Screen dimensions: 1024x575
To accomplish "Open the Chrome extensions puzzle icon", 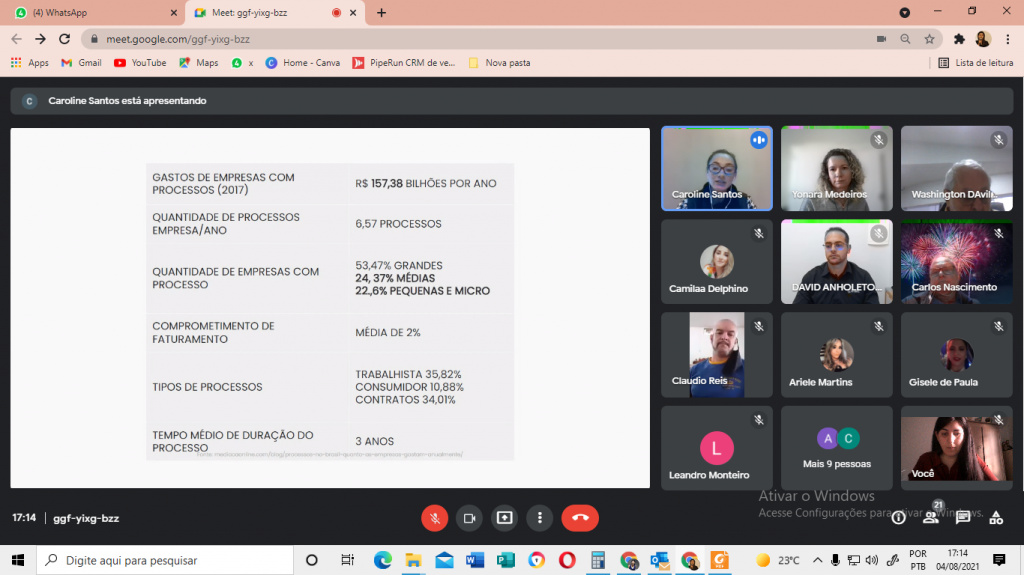I will [959, 39].
